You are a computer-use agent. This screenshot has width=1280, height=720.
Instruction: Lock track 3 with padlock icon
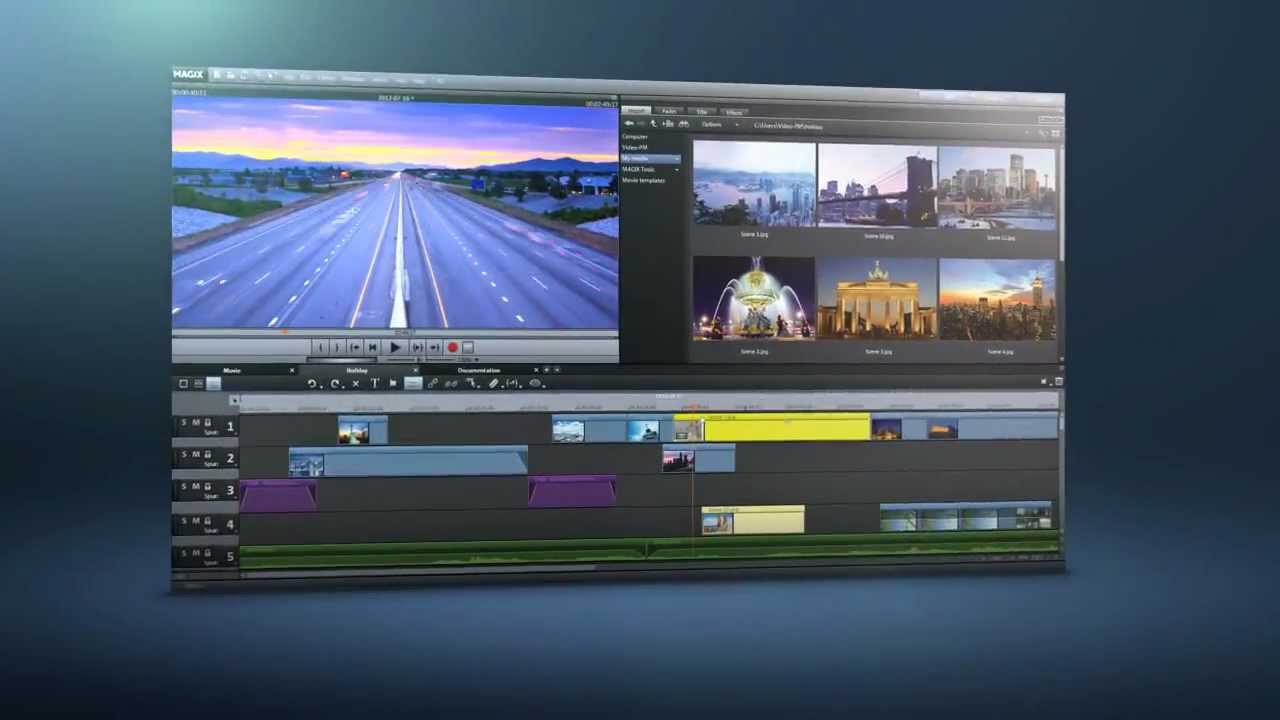pyautogui.click(x=208, y=487)
